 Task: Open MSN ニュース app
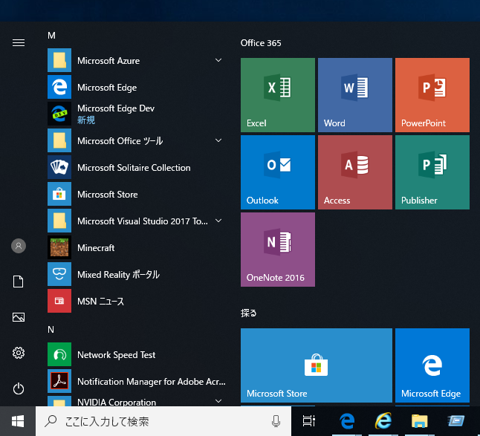(137, 301)
